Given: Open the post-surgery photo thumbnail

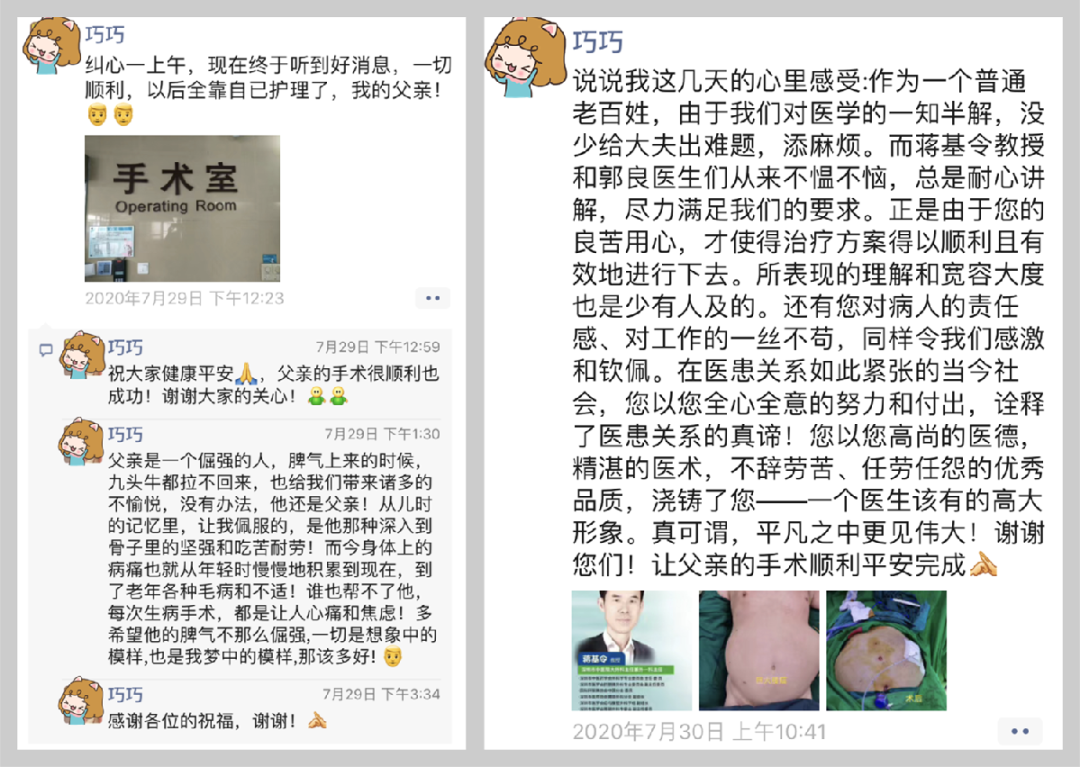Looking at the screenshot, I should point(886,651).
